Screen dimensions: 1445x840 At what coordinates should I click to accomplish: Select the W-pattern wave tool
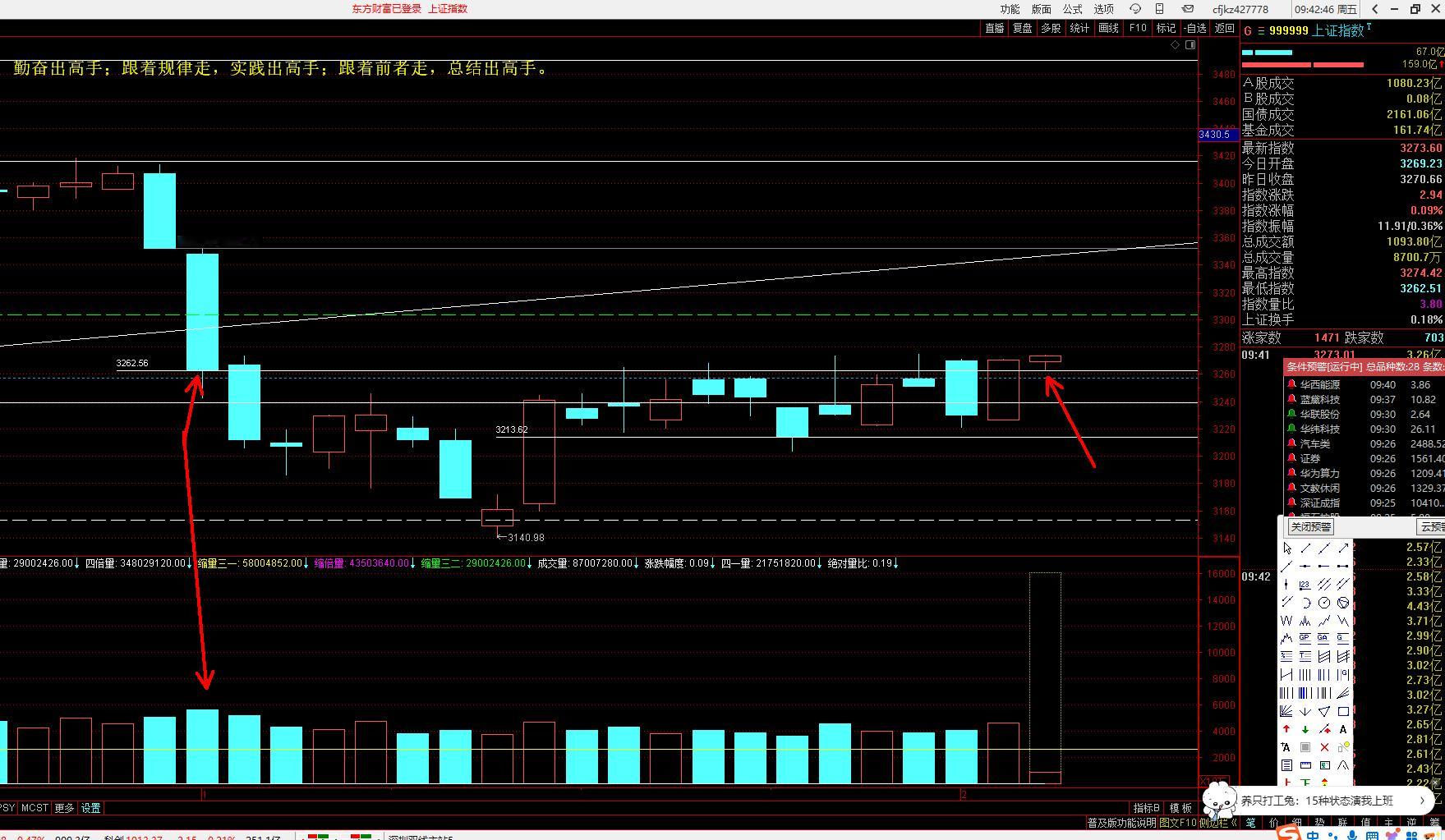coord(1286,620)
